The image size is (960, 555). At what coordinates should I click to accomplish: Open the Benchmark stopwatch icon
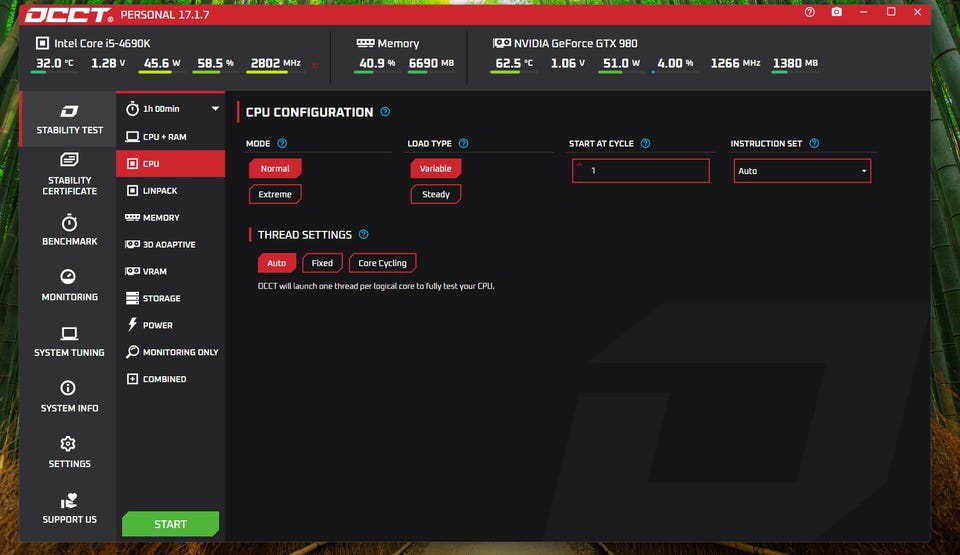point(69,222)
